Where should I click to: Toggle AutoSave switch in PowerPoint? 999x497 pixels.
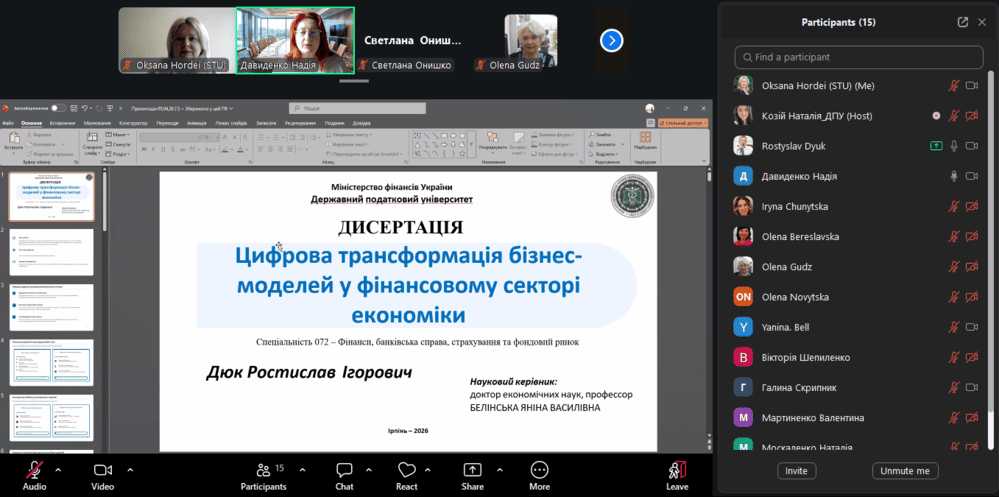58,108
